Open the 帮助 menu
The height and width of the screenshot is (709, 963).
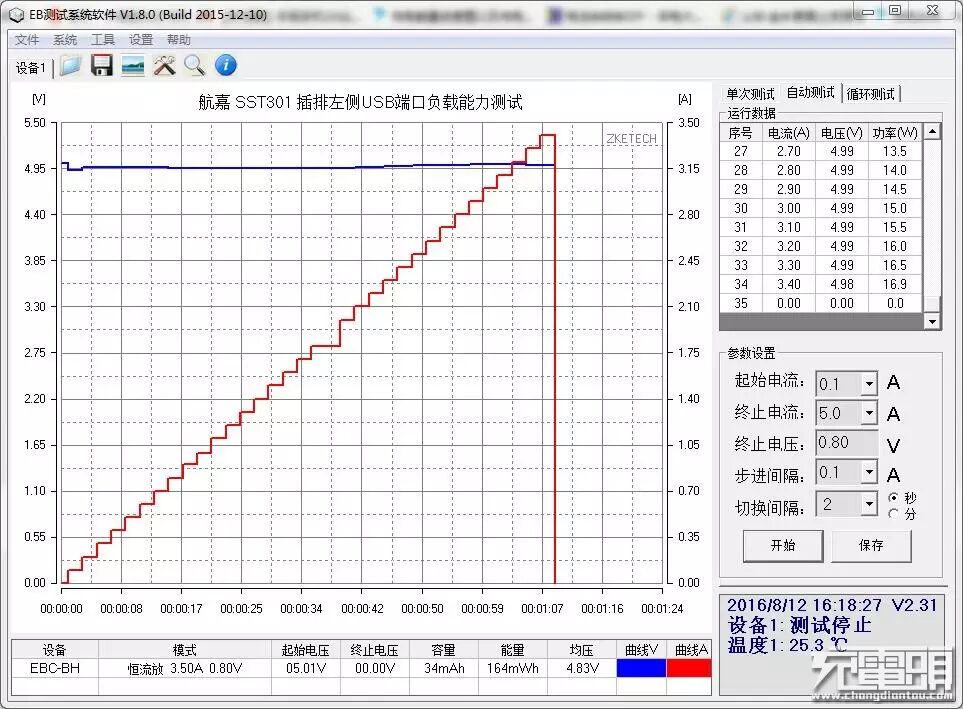(x=179, y=40)
